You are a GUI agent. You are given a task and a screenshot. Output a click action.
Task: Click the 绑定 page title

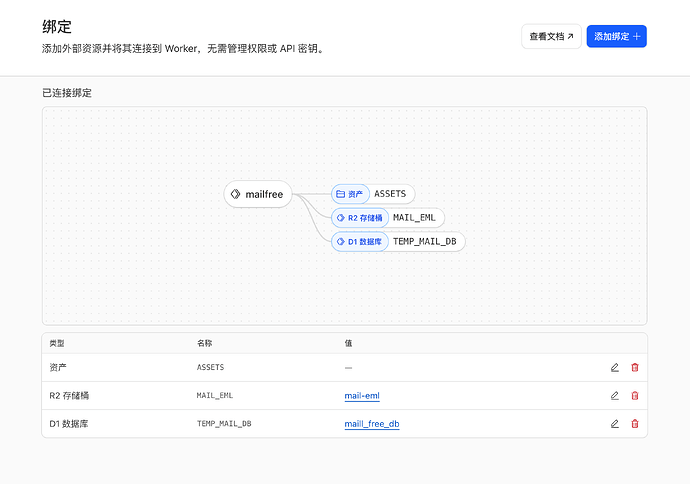(x=57, y=27)
